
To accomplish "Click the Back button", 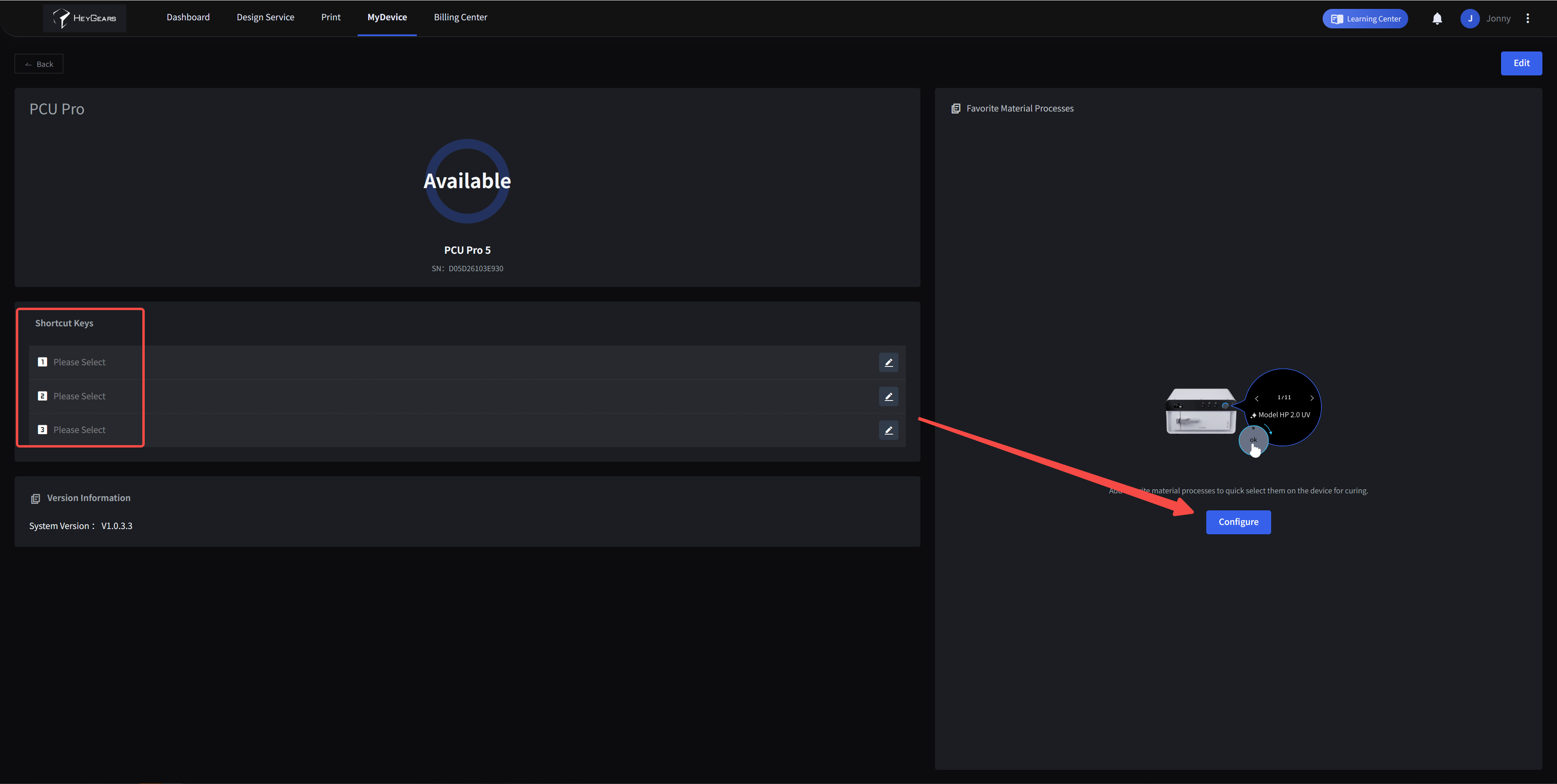I will (39, 64).
